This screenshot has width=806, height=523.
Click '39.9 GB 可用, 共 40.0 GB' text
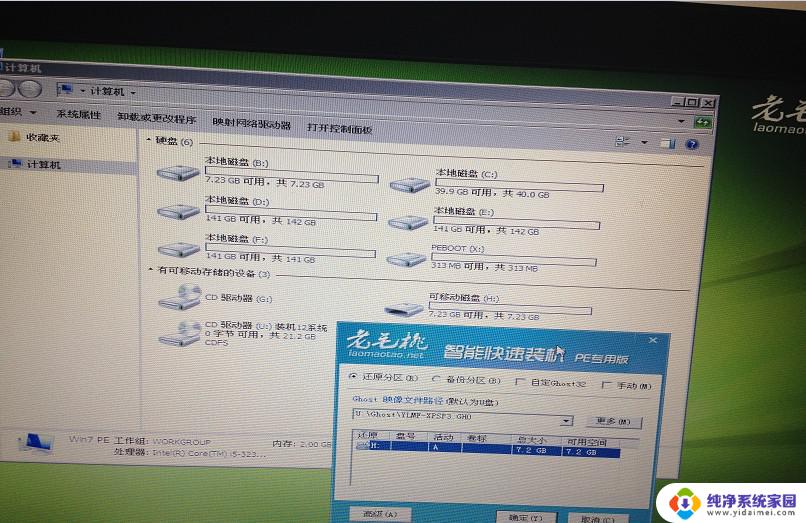[492, 193]
